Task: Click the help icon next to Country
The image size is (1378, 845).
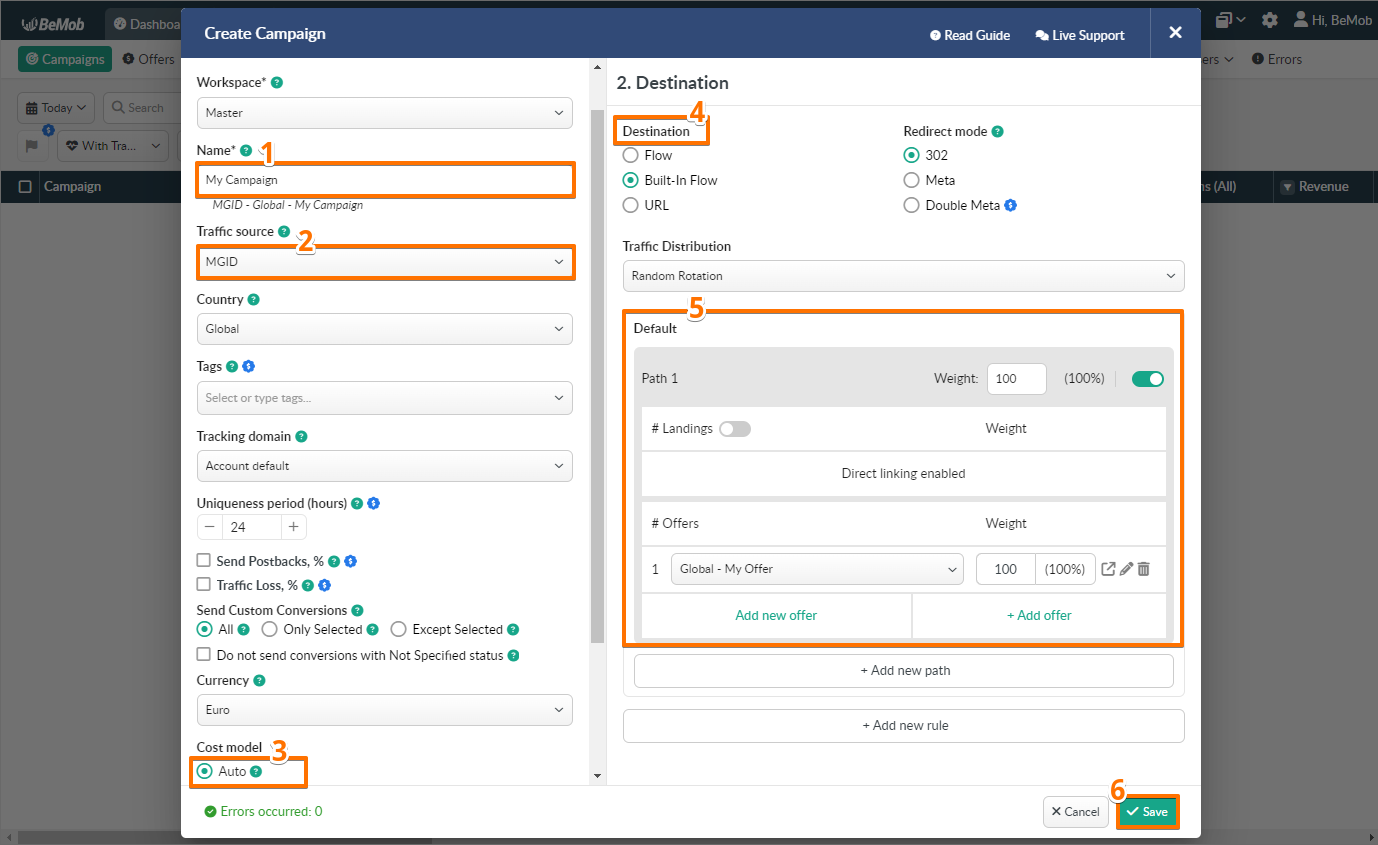Action: click(253, 300)
